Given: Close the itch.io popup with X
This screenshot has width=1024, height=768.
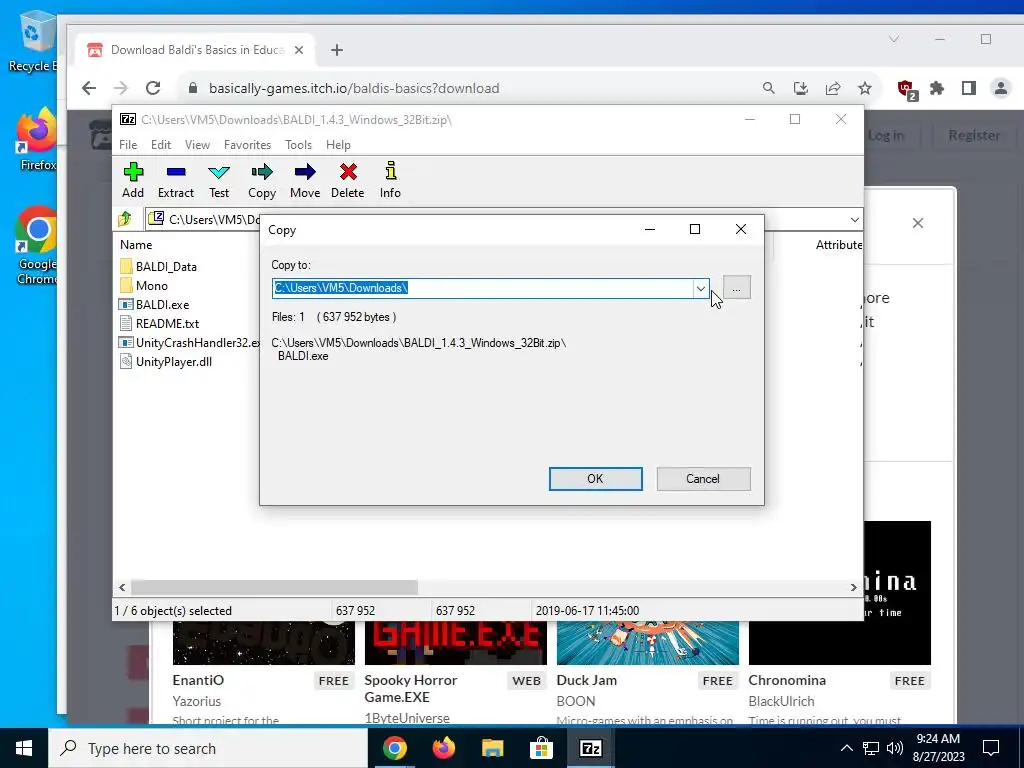Looking at the screenshot, I should click(918, 223).
